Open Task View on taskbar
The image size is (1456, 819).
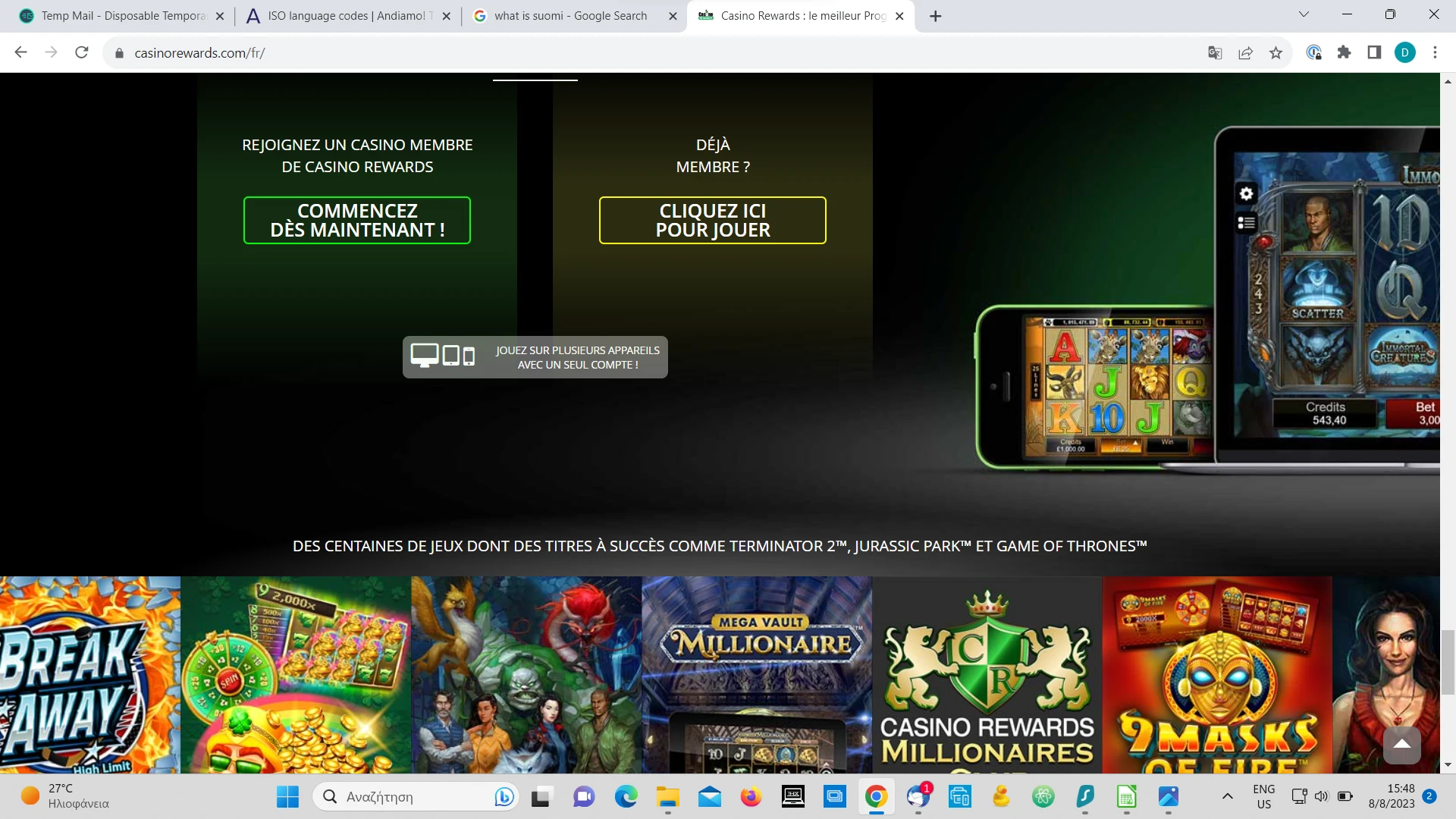pyautogui.click(x=541, y=797)
